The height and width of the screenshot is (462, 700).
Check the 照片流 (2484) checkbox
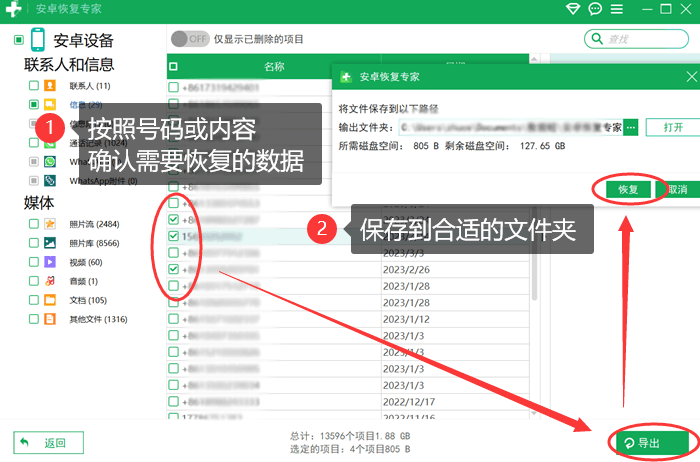[x=33, y=224]
